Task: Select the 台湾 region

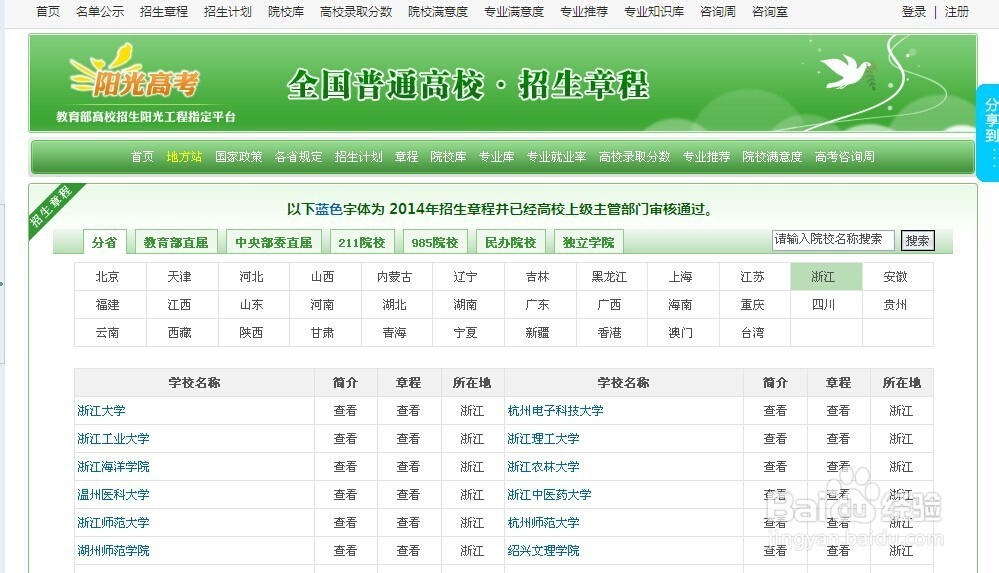Action: click(x=752, y=333)
